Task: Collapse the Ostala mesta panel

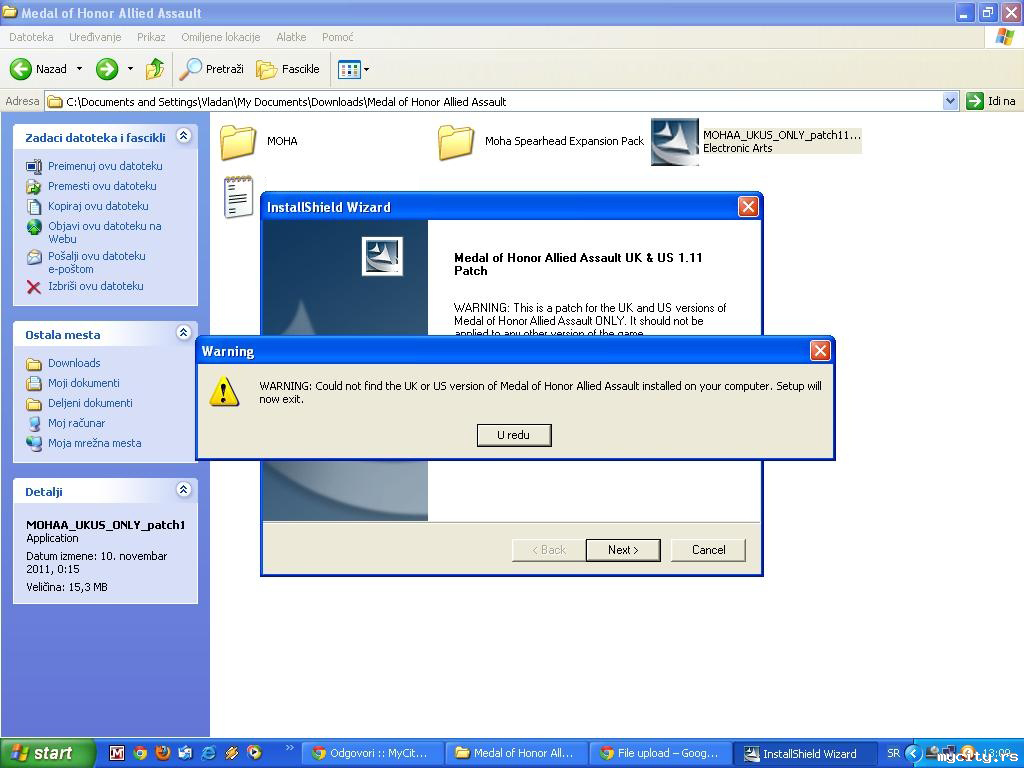Action: [x=184, y=332]
